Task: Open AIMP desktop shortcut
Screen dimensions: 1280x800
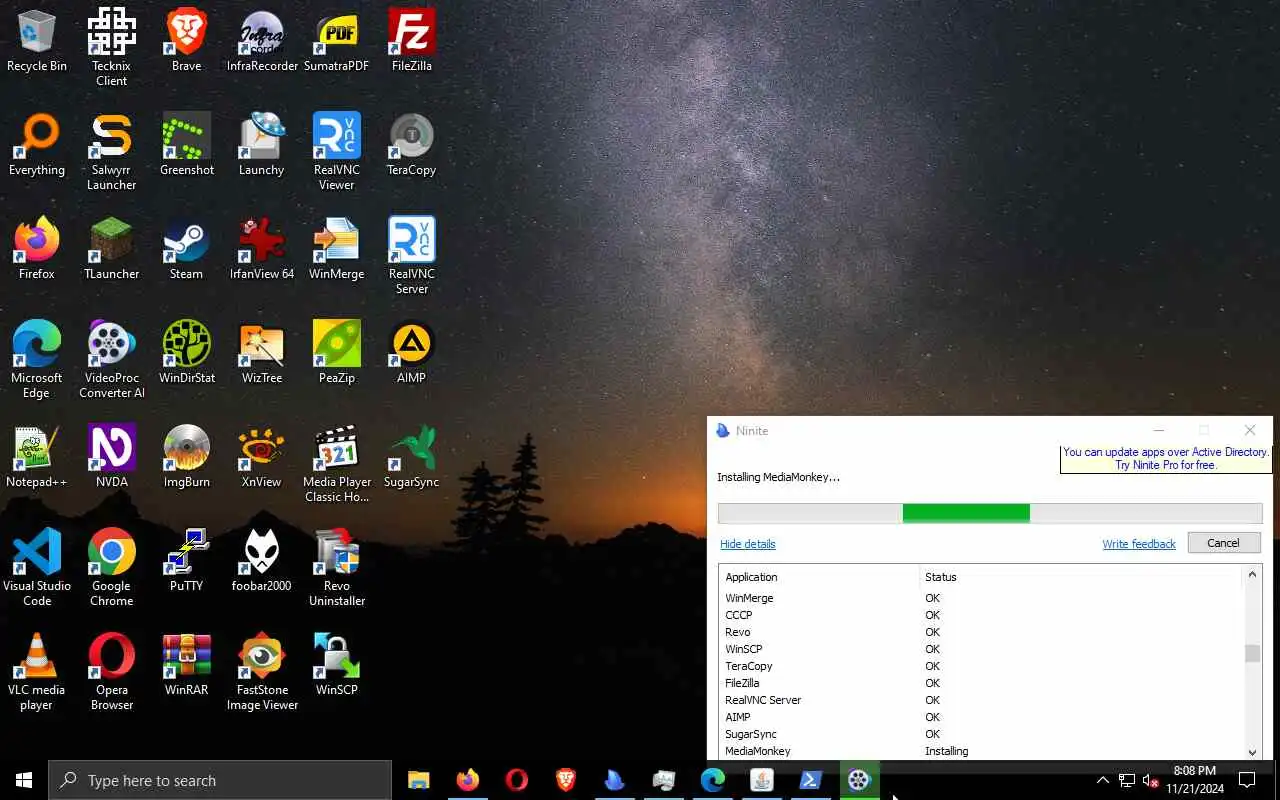Action: point(411,354)
